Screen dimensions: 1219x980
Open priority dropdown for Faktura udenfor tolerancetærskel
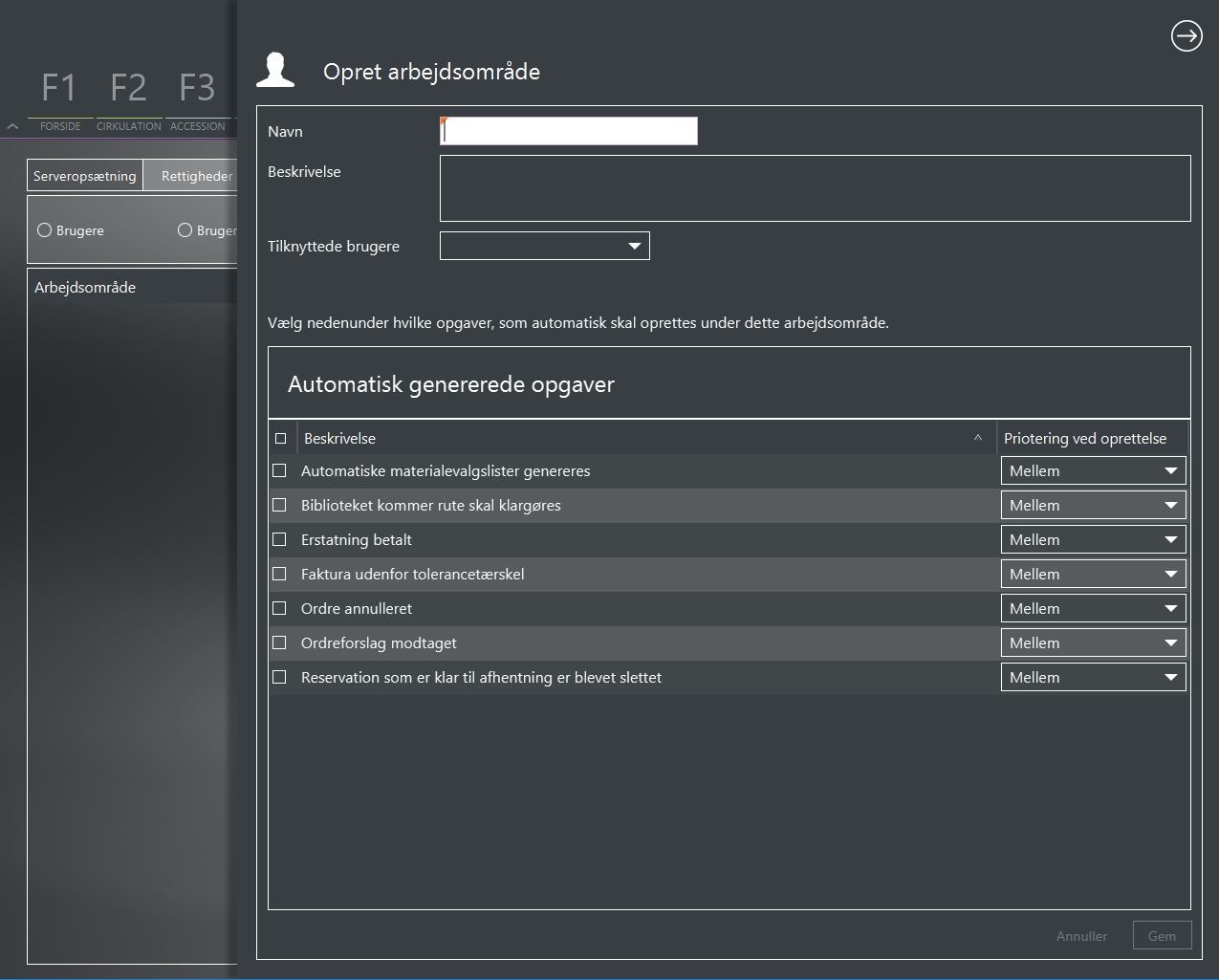click(x=1094, y=574)
